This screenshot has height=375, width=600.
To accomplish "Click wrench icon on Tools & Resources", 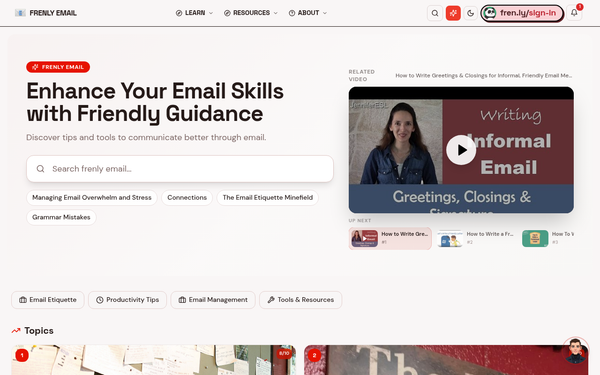I will coord(271,300).
